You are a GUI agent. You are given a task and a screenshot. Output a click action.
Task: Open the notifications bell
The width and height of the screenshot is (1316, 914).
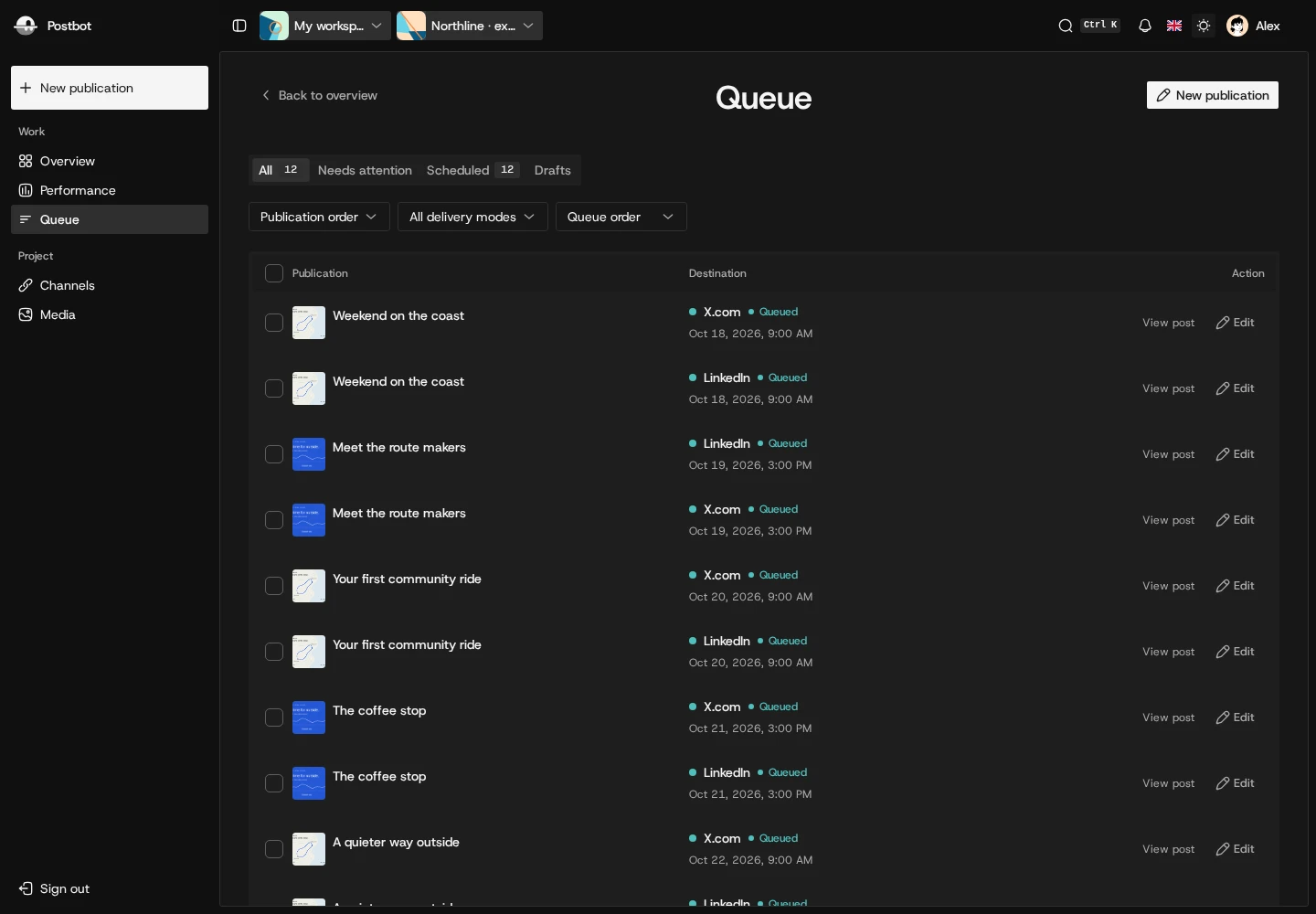click(1145, 26)
